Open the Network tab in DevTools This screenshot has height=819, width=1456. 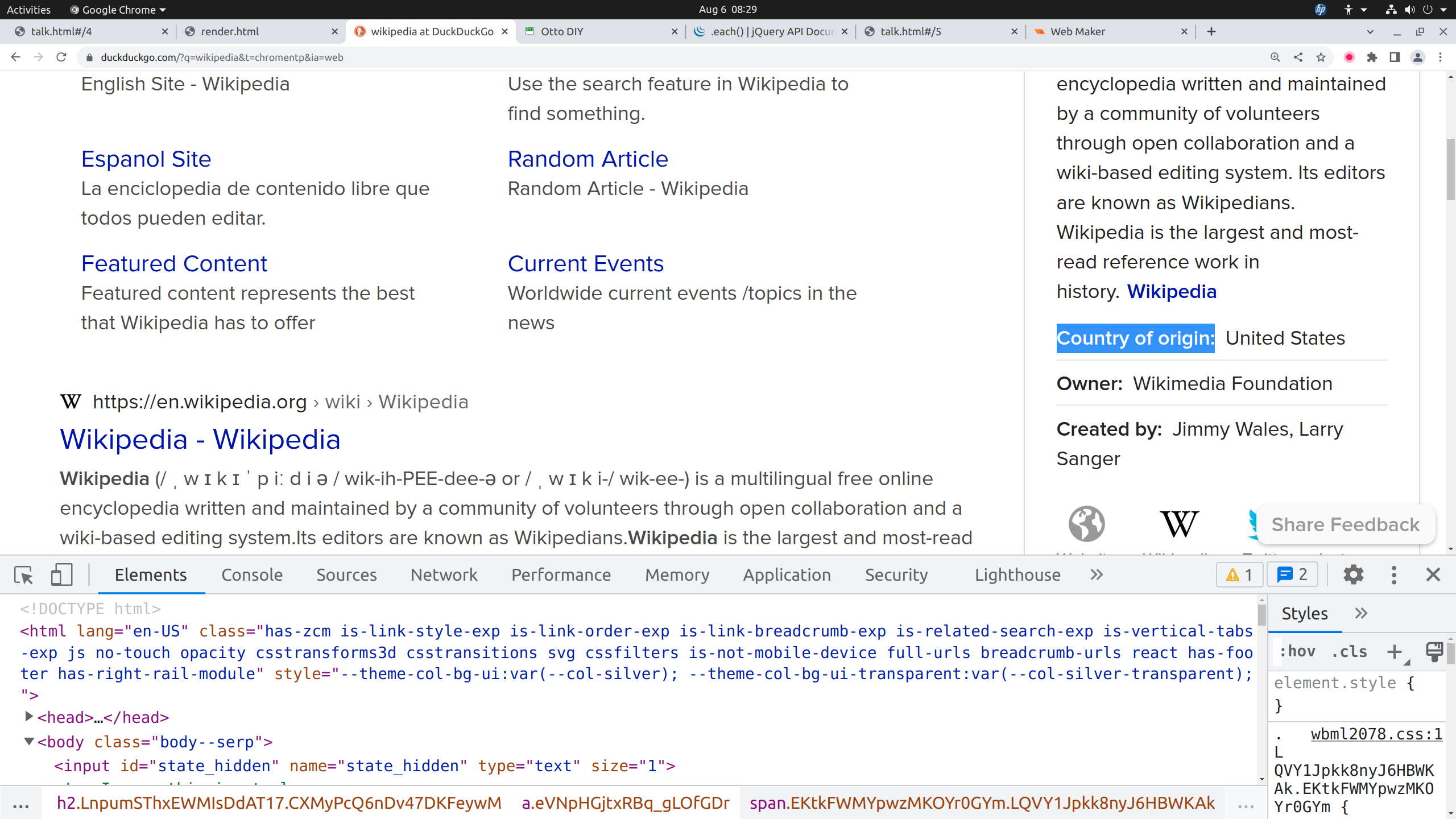pos(444,575)
